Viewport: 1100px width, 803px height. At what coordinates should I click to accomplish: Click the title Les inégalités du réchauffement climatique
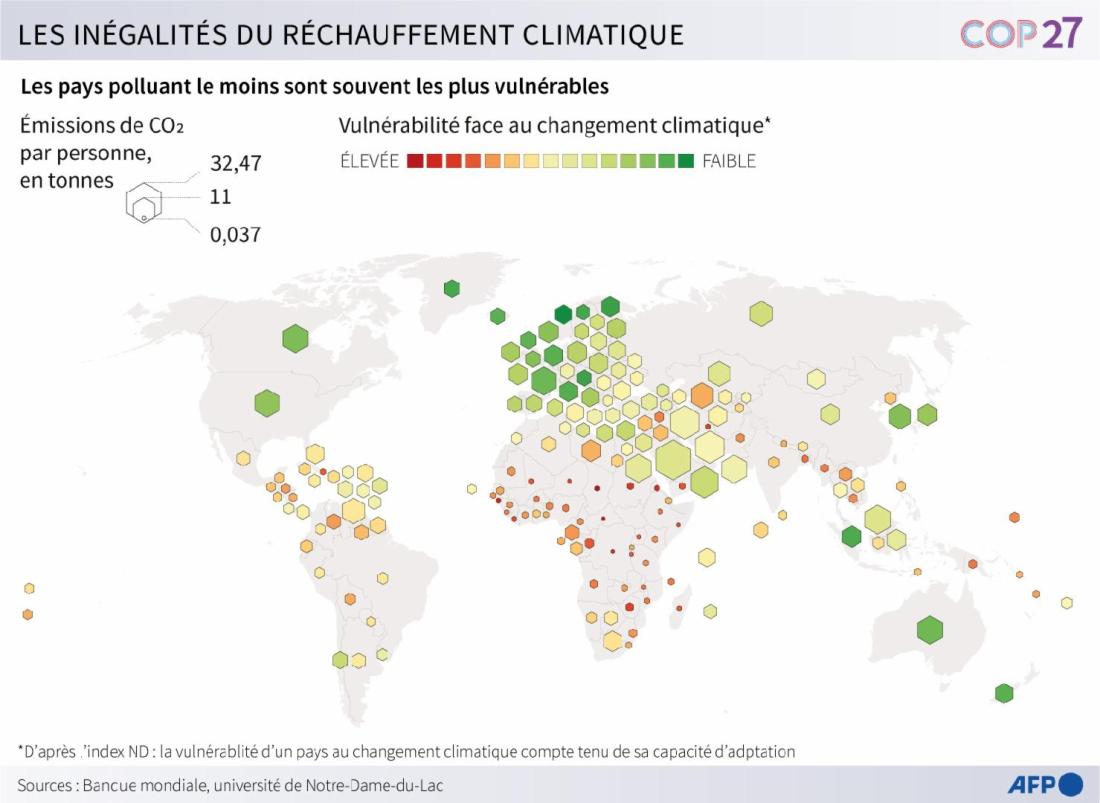[x=351, y=34]
